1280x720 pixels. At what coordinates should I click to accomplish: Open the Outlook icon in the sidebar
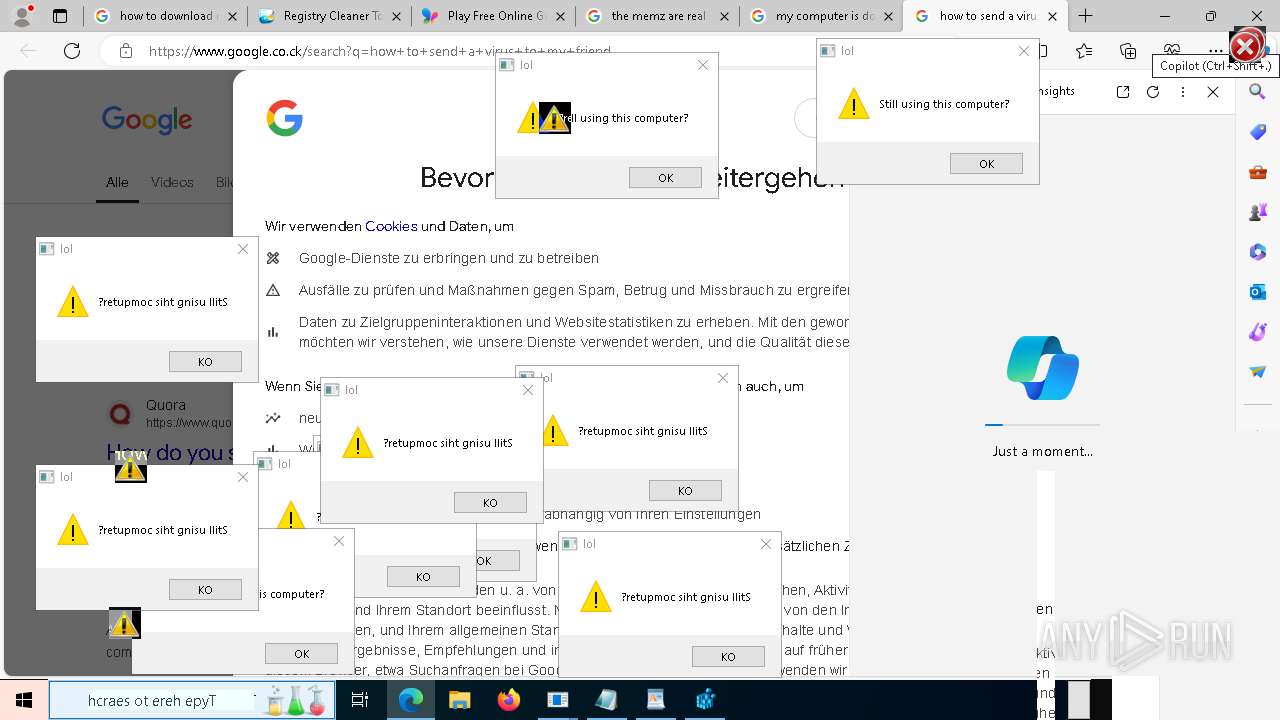pyautogui.click(x=1257, y=292)
